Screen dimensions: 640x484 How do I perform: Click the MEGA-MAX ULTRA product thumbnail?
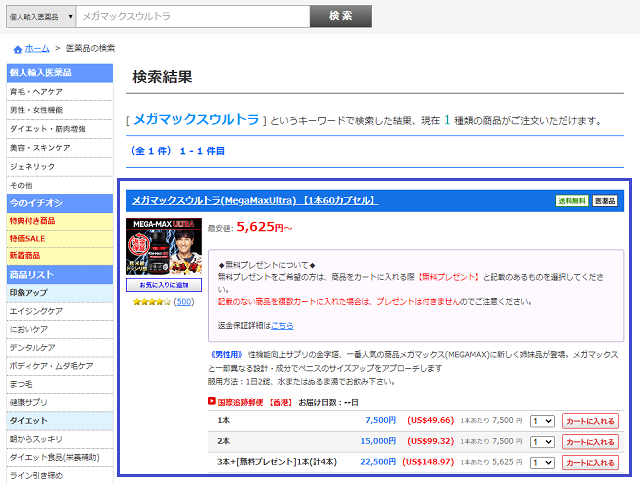pos(164,246)
